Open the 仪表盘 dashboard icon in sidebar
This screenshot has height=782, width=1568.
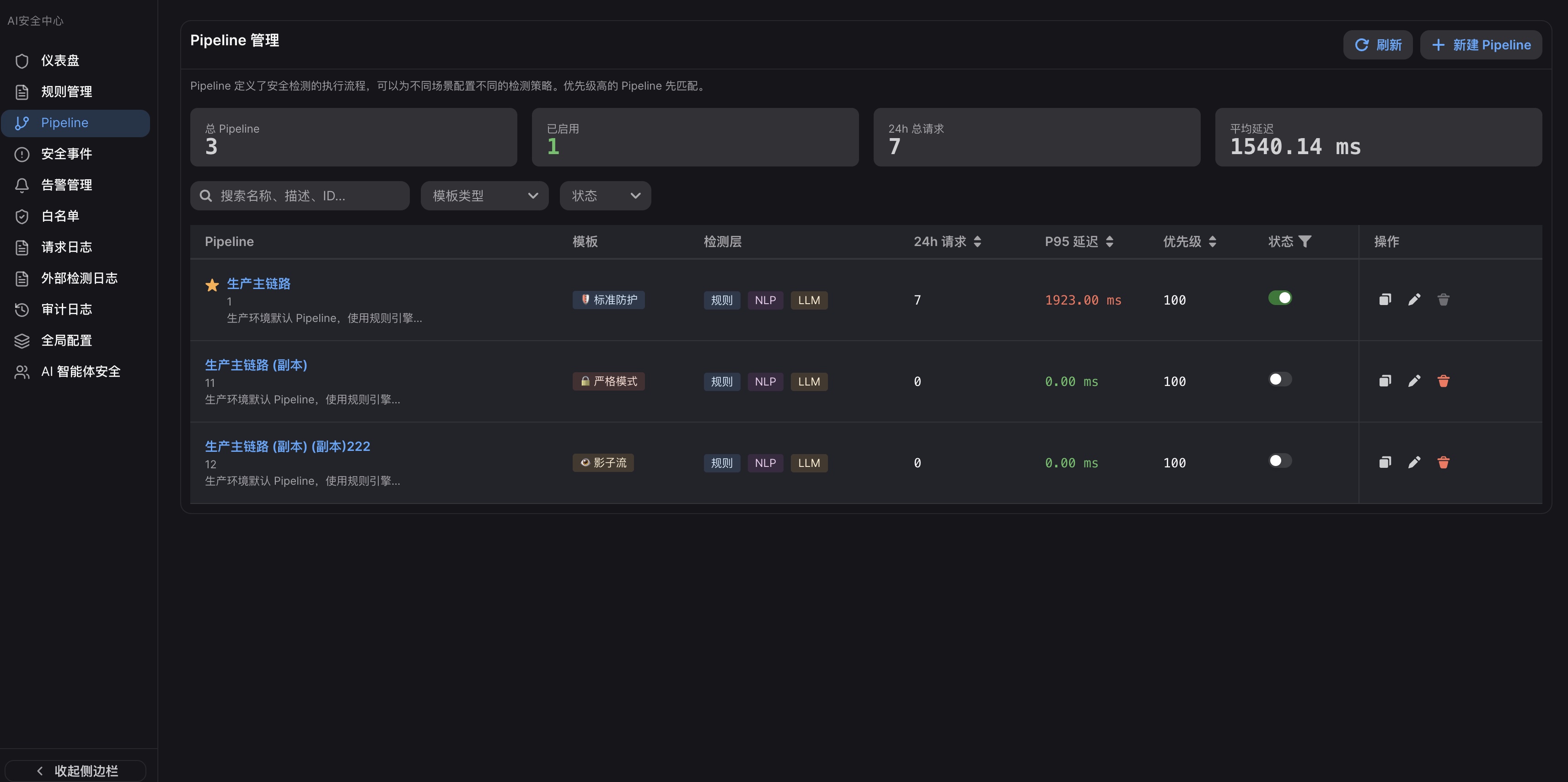click(x=22, y=61)
